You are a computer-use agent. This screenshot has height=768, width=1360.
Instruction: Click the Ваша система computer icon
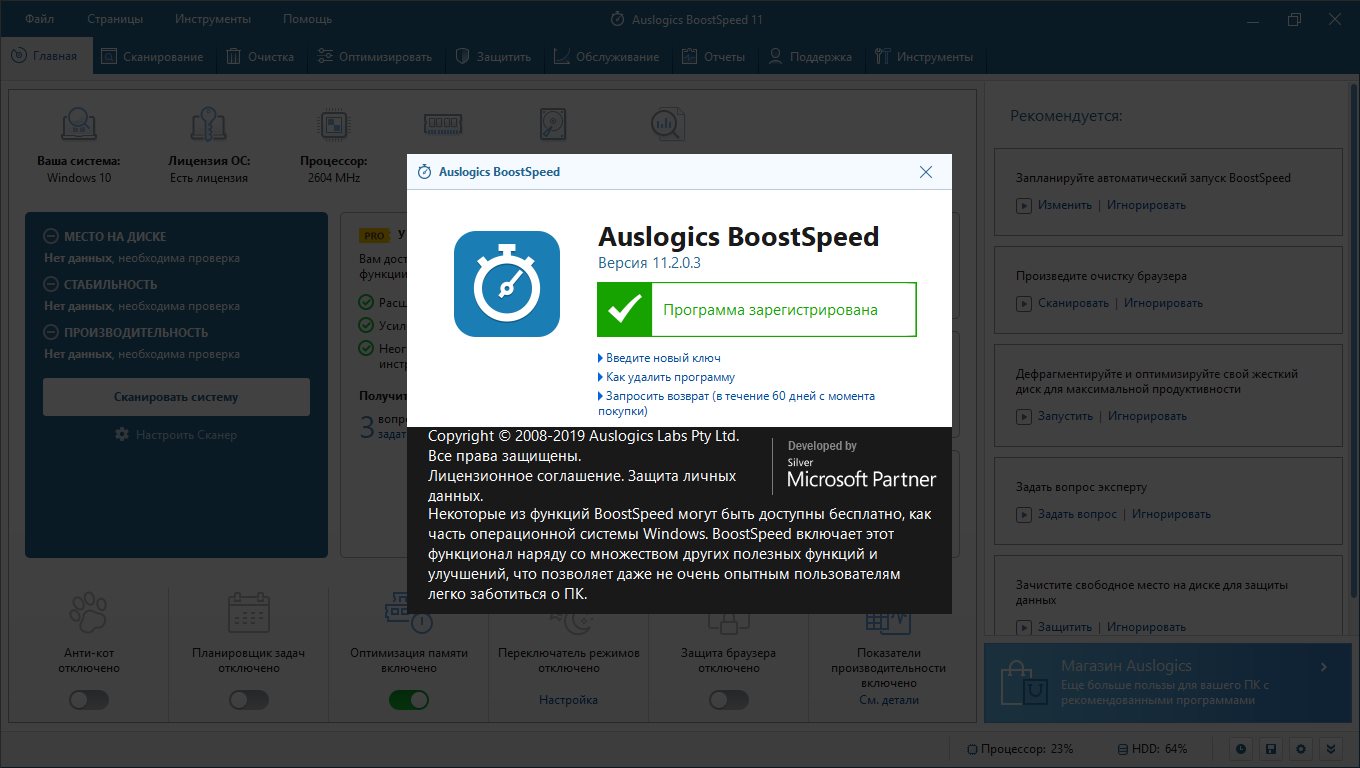click(x=79, y=125)
